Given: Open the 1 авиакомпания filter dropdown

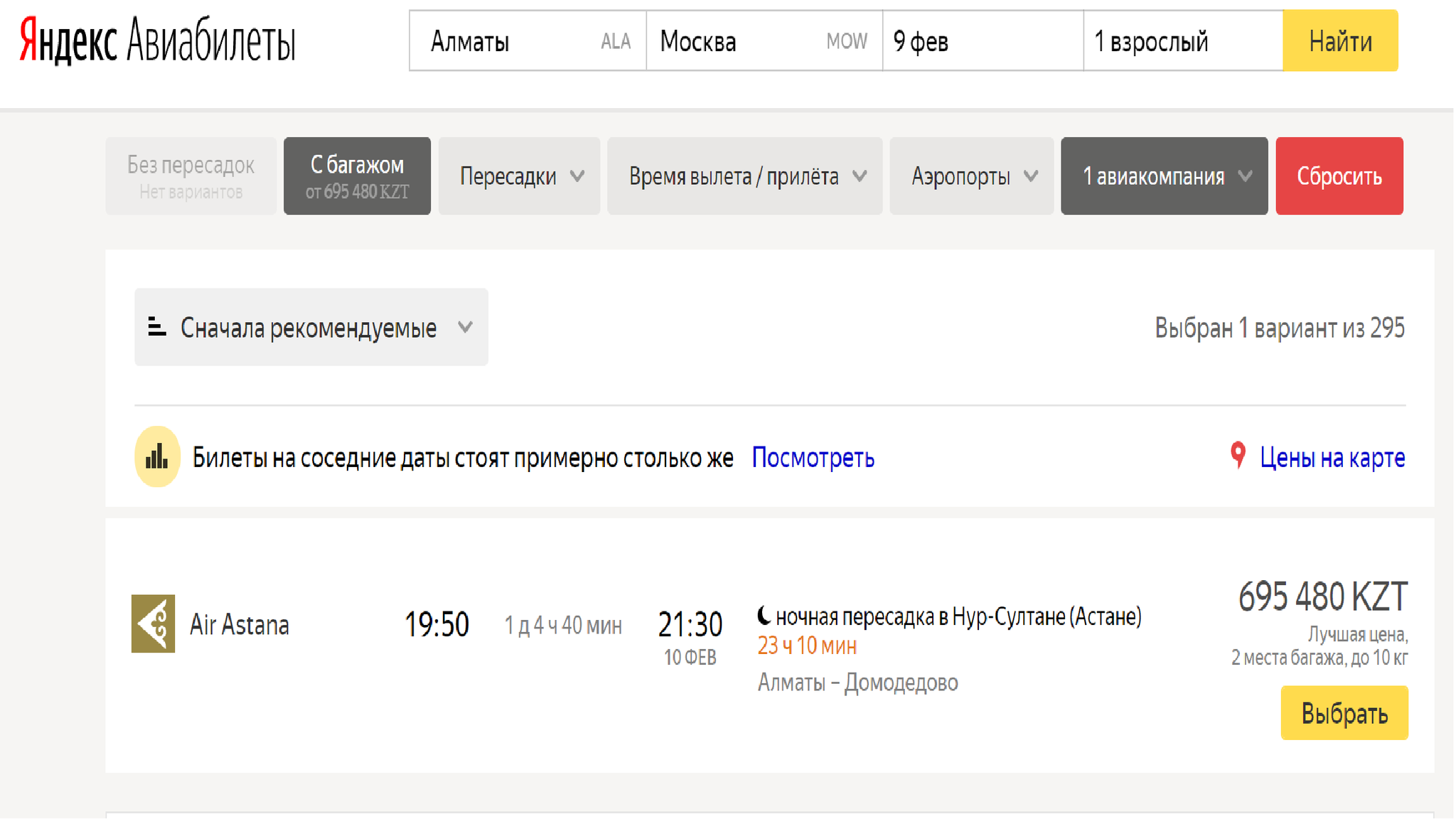Looking at the screenshot, I should (x=1164, y=176).
